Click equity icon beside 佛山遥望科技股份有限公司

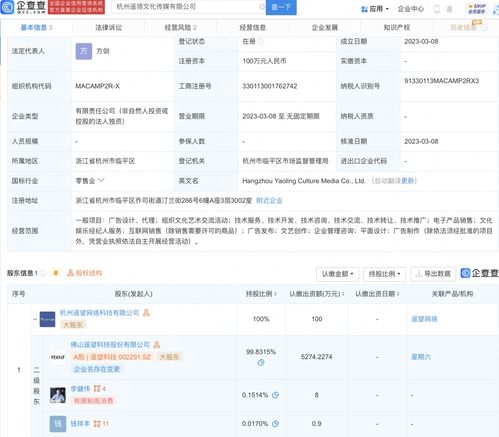point(157,344)
